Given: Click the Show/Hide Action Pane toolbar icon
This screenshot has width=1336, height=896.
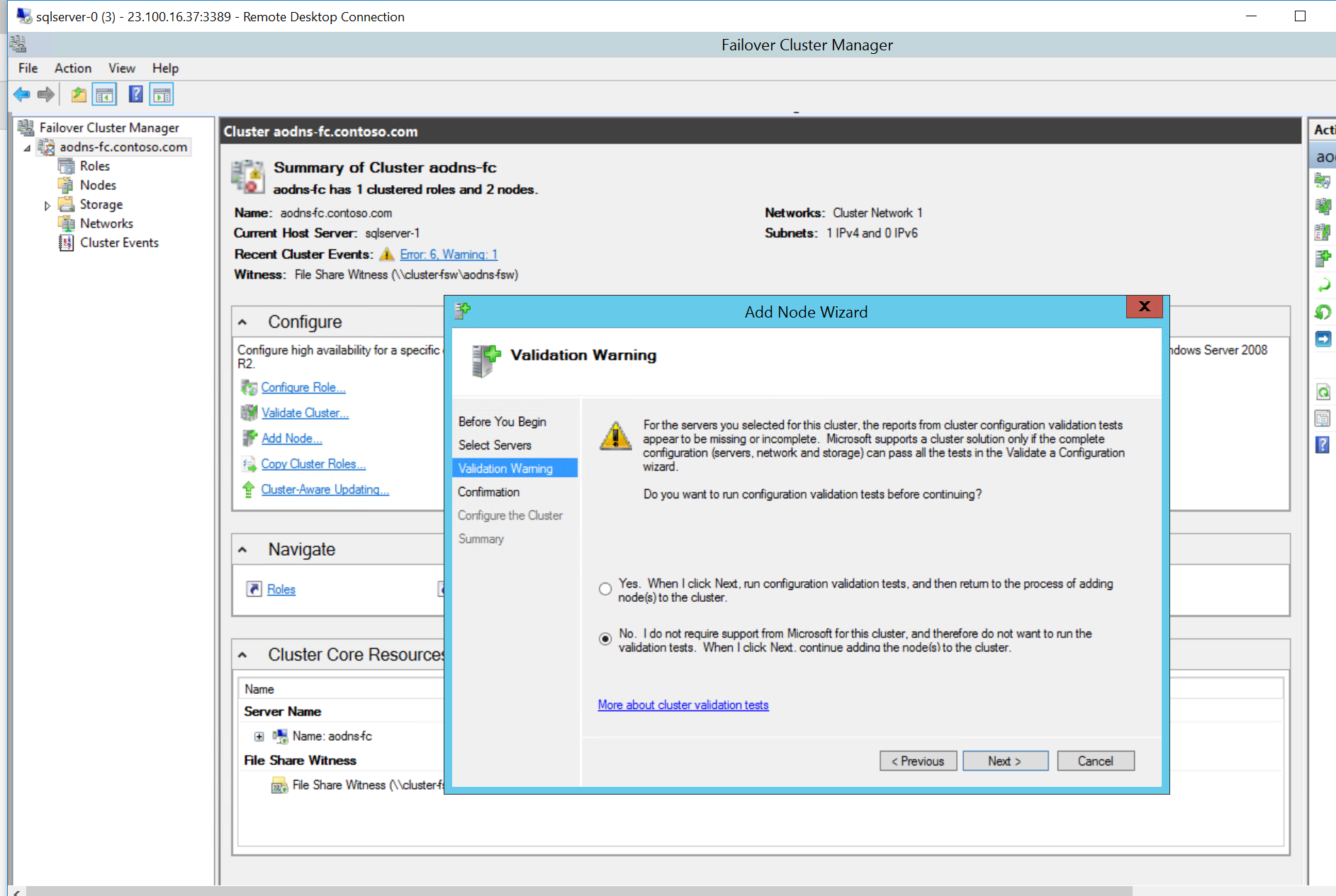Looking at the screenshot, I should pos(162,94).
